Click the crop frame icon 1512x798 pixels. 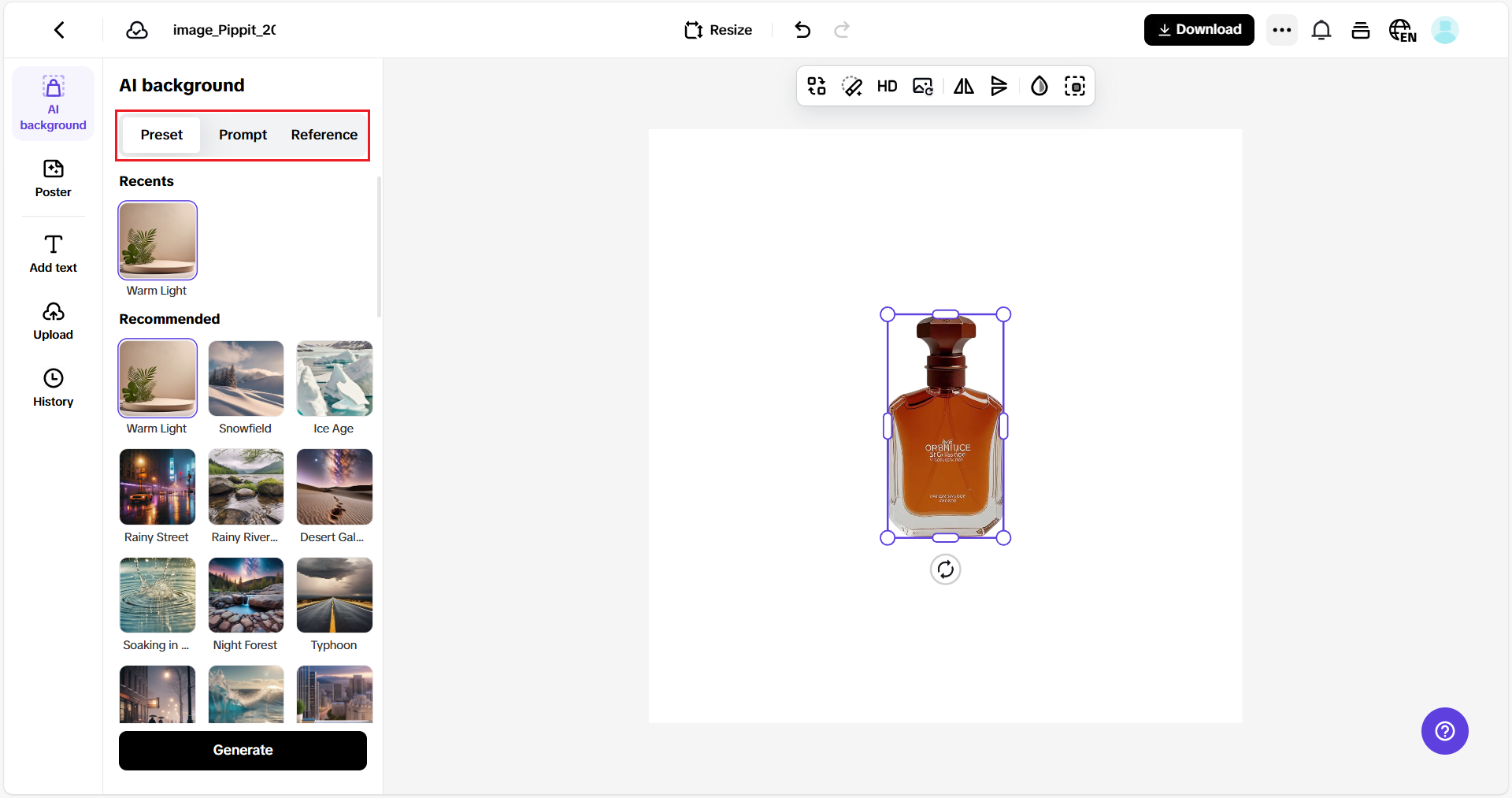pyautogui.click(x=1075, y=86)
